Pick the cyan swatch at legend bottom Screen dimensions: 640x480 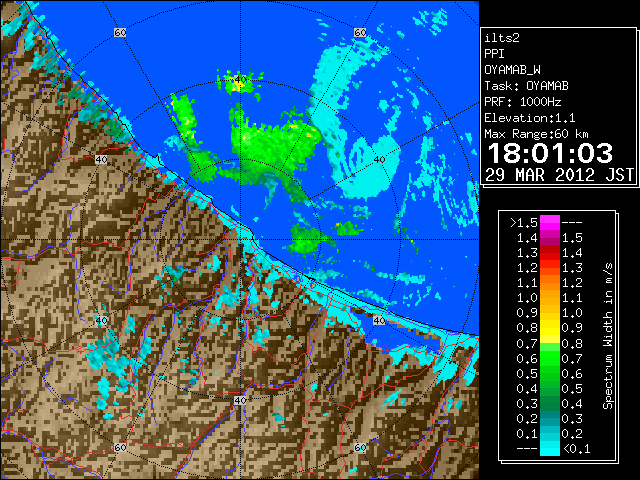(550, 448)
